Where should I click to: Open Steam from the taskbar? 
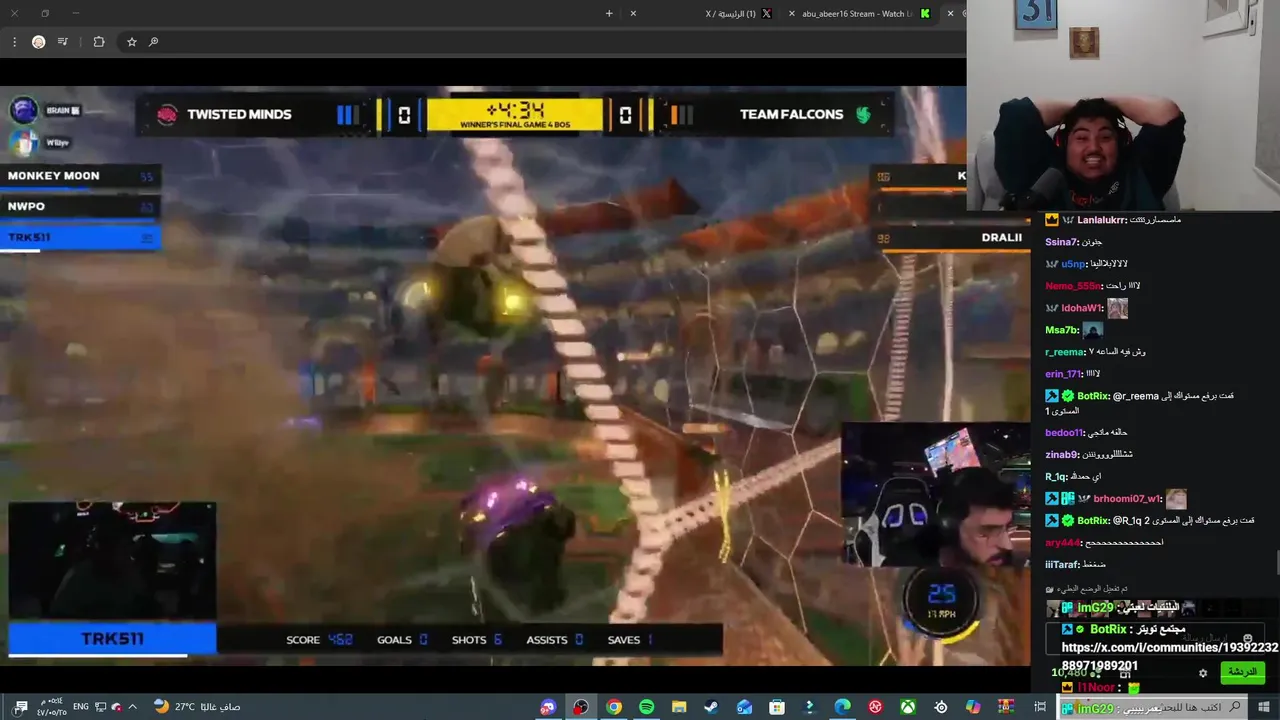(x=711, y=707)
